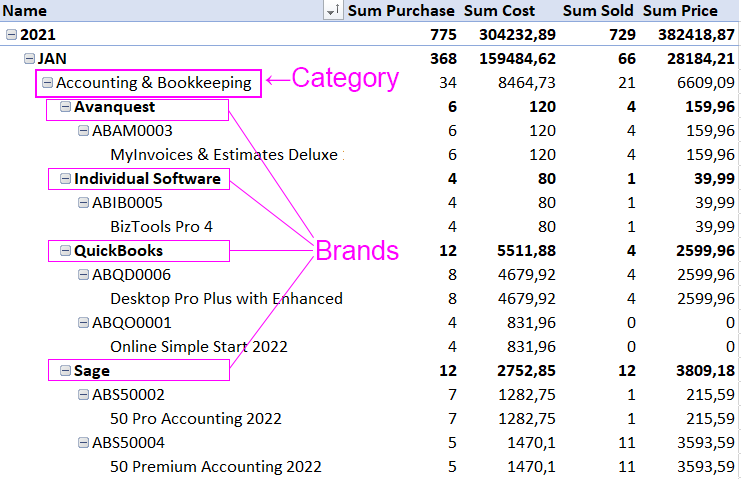Screen dimensions: 741x479
Task: Collapse the ABS50002 item row
Action: (83, 395)
